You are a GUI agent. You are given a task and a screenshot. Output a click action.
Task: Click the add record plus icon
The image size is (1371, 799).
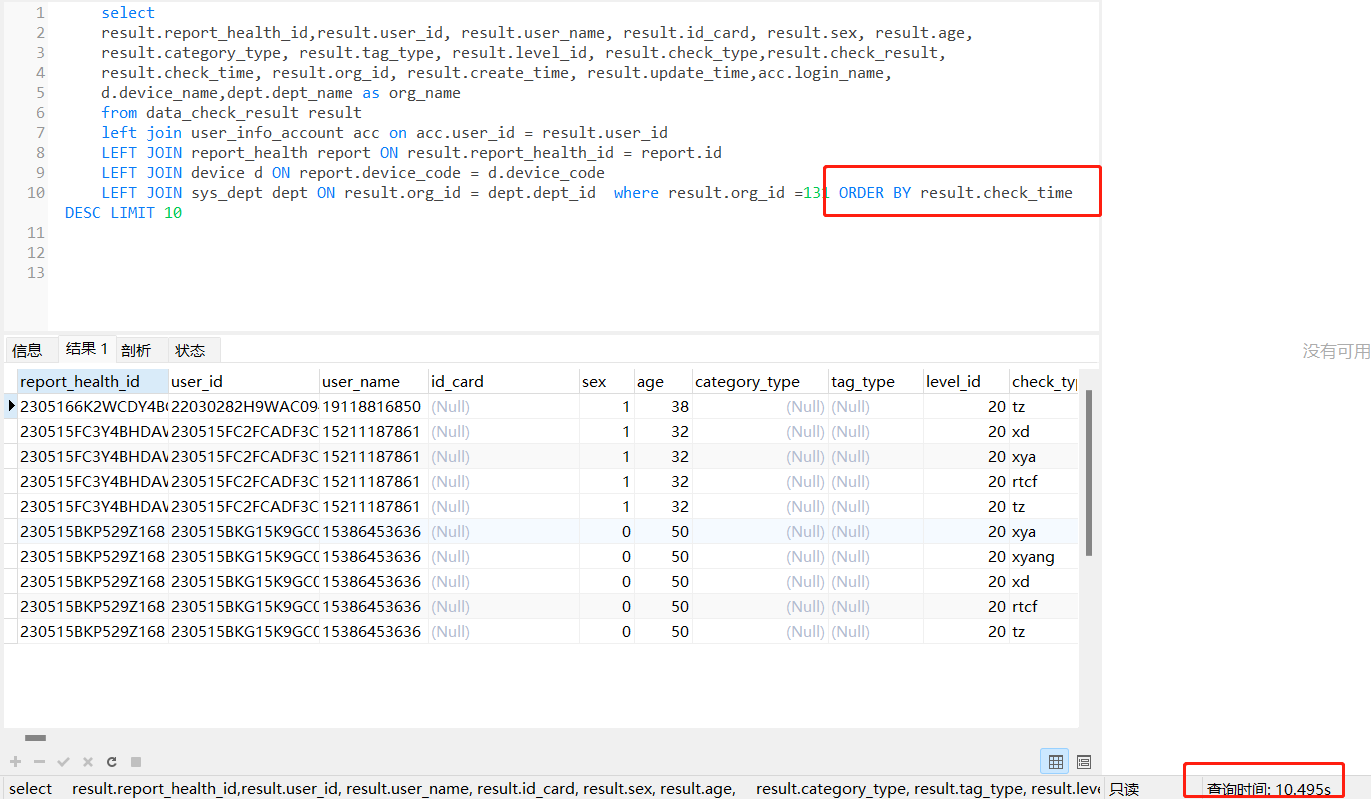[x=15, y=762]
